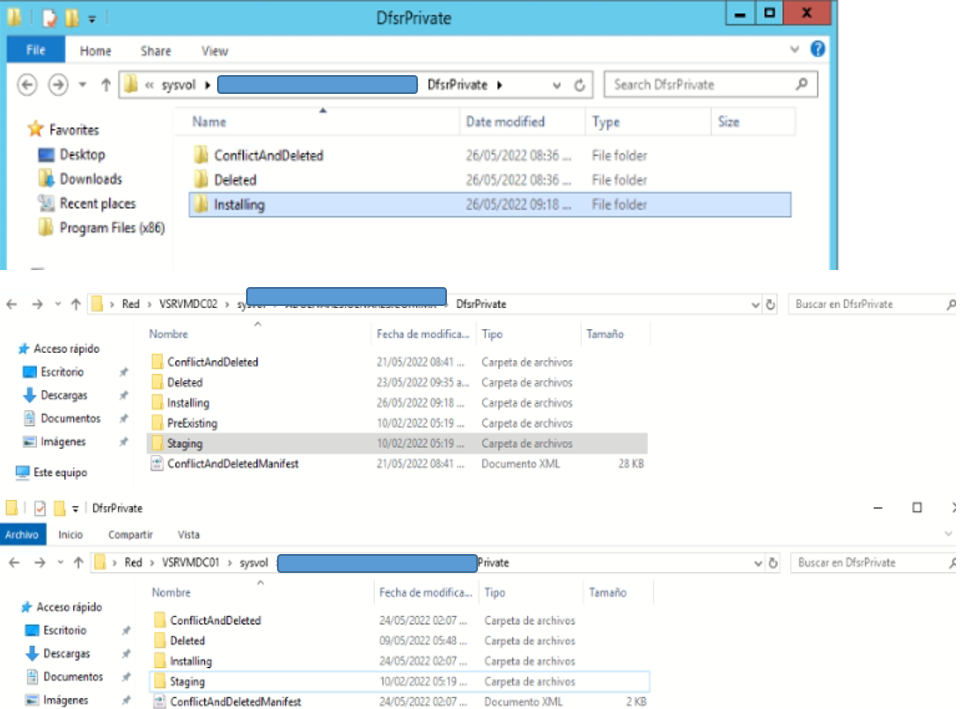Screen dimensions: 961x709
Task: Open Program Files (x86) in Favorites
Action: click(112, 228)
